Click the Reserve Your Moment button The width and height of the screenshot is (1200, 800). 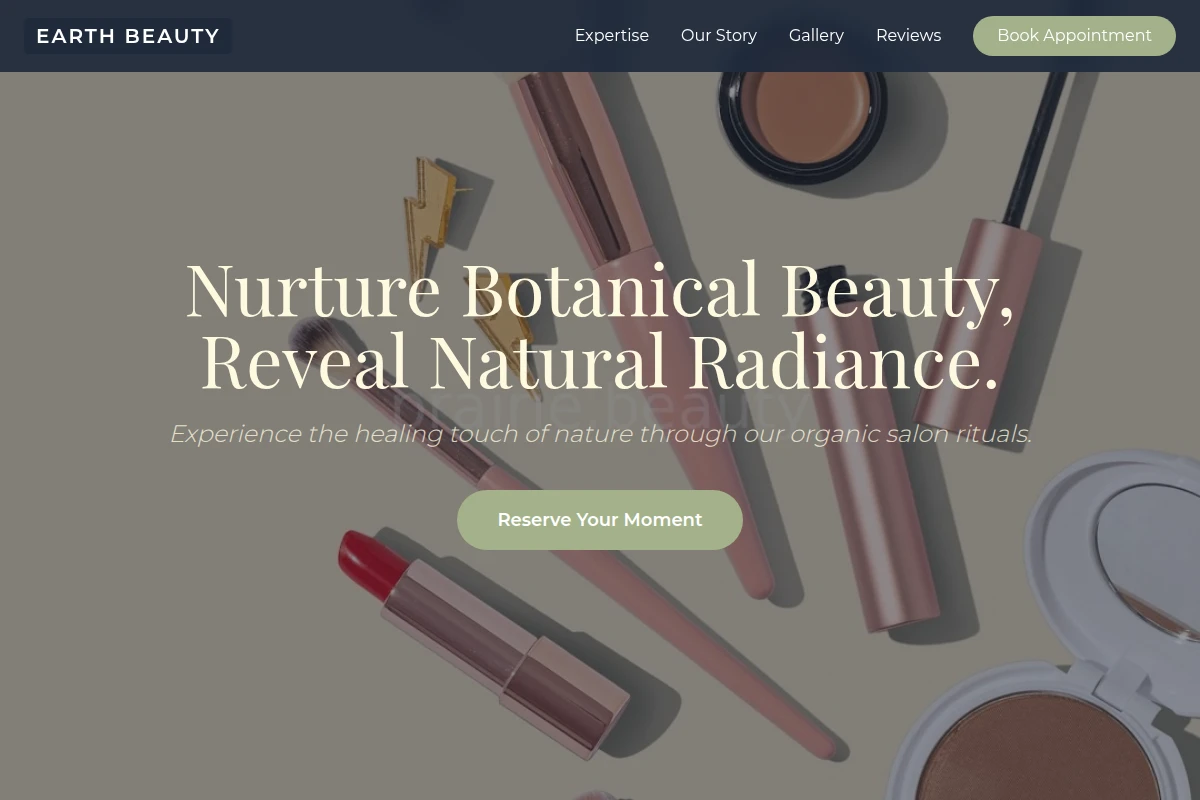pos(600,520)
